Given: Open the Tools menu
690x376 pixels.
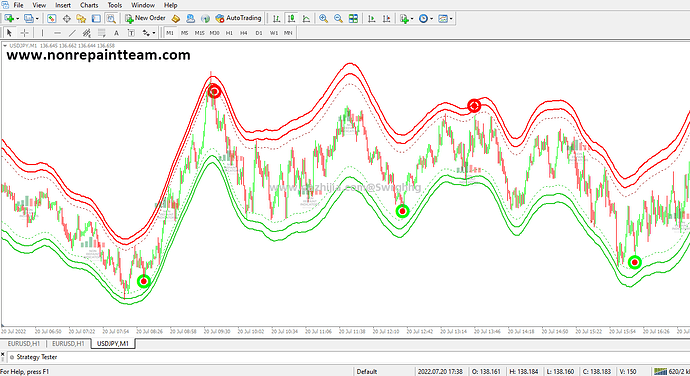Looking at the screenshot, I should point(115,5).
